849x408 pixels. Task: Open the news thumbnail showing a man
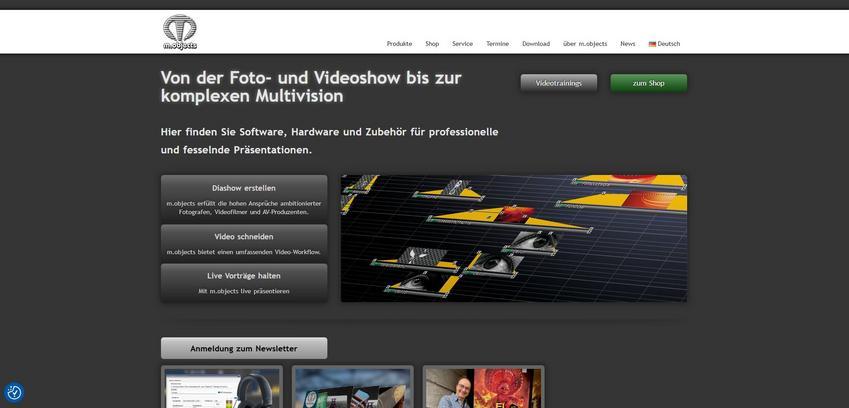[x=484, y=387]
